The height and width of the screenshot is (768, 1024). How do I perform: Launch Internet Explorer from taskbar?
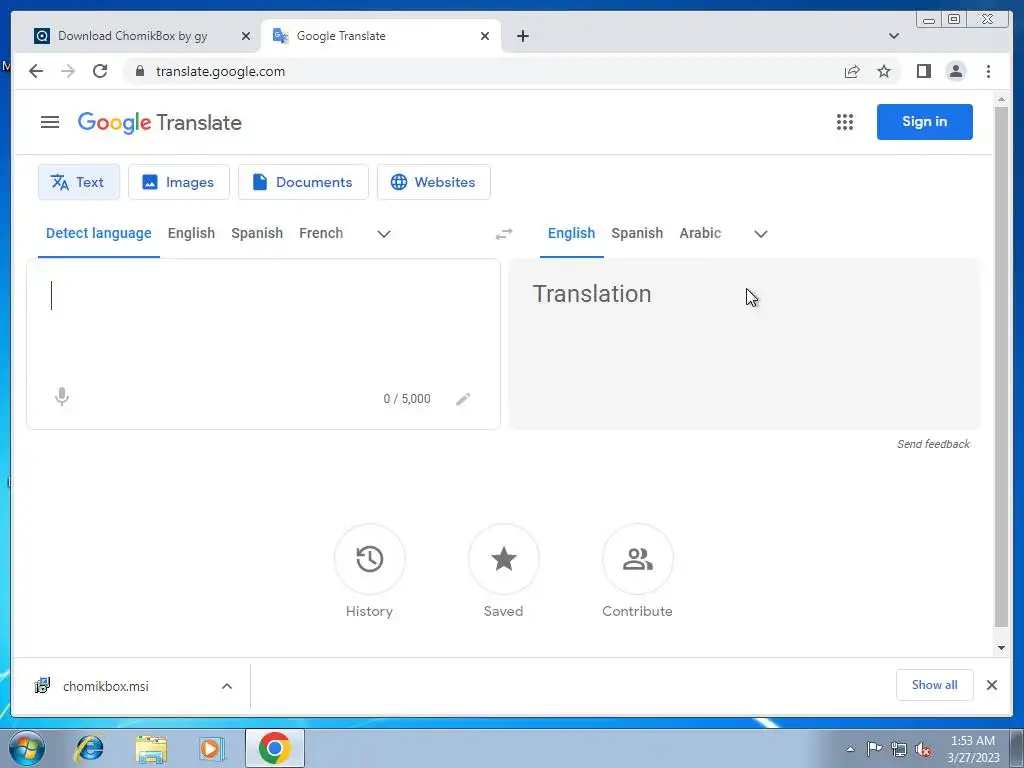[89, 748]
